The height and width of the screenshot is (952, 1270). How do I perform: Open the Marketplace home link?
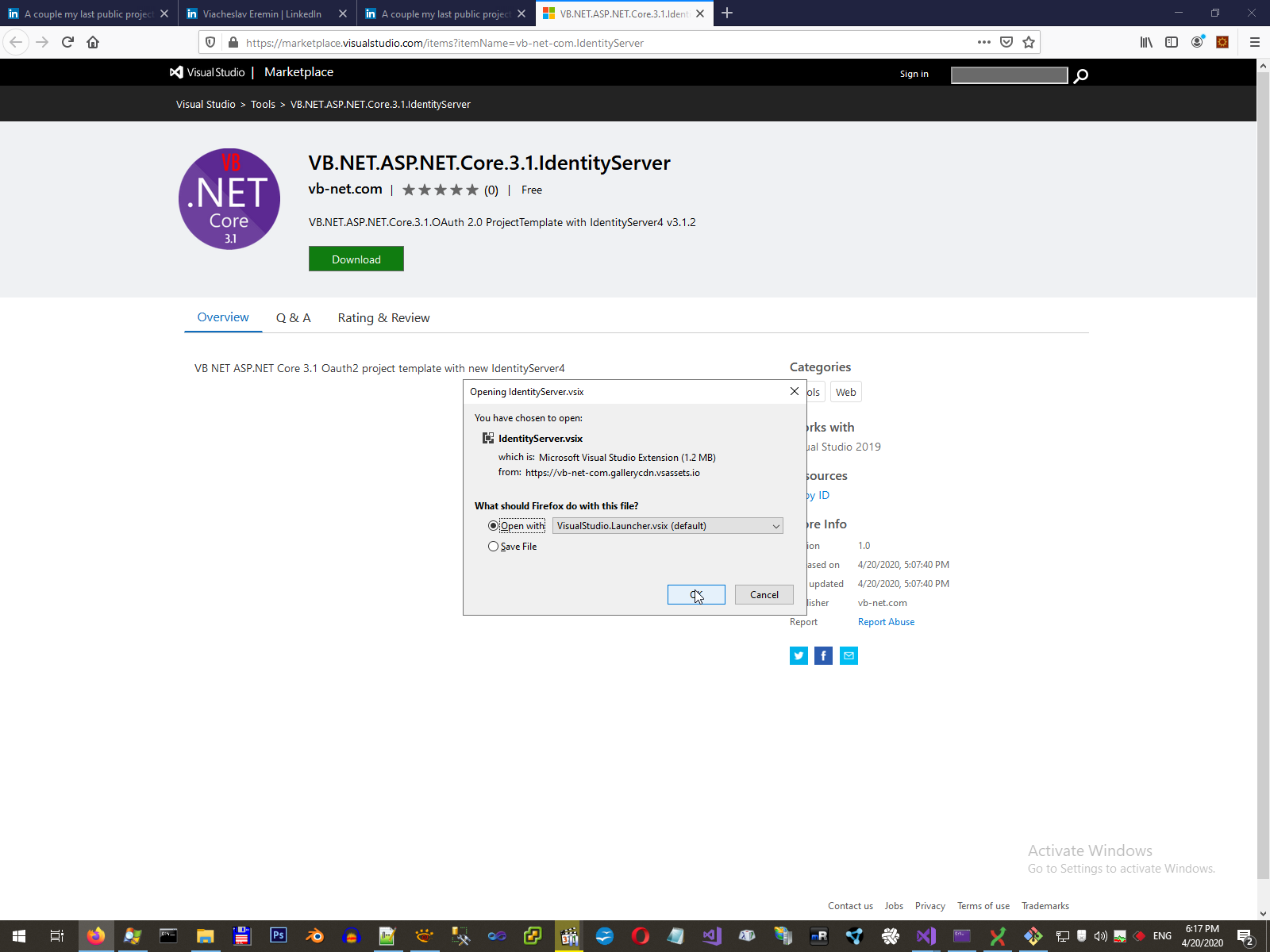click(298, 72)
